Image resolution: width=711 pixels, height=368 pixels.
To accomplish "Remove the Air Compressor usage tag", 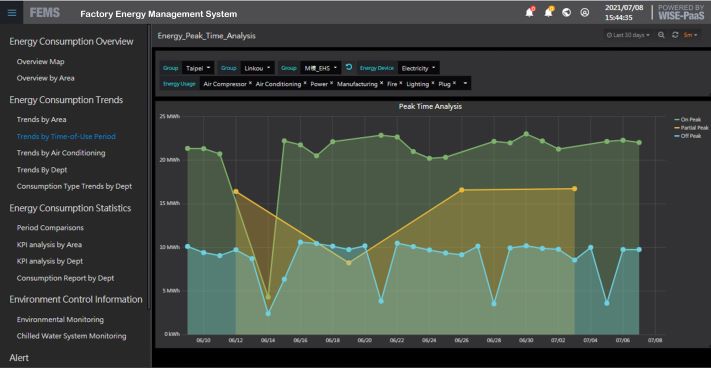I will click(250, 83).
